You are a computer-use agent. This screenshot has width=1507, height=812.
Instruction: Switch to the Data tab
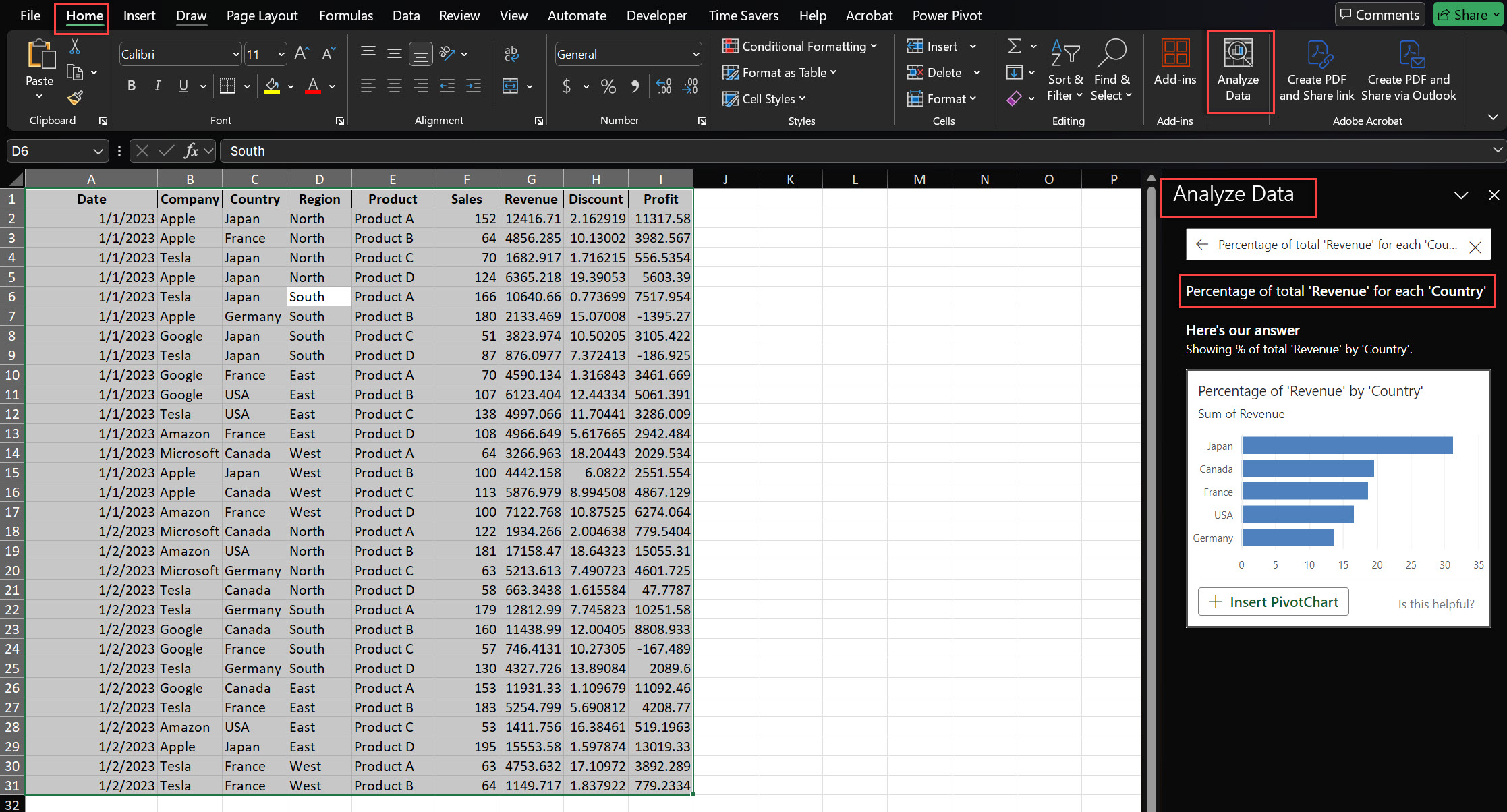406,15
